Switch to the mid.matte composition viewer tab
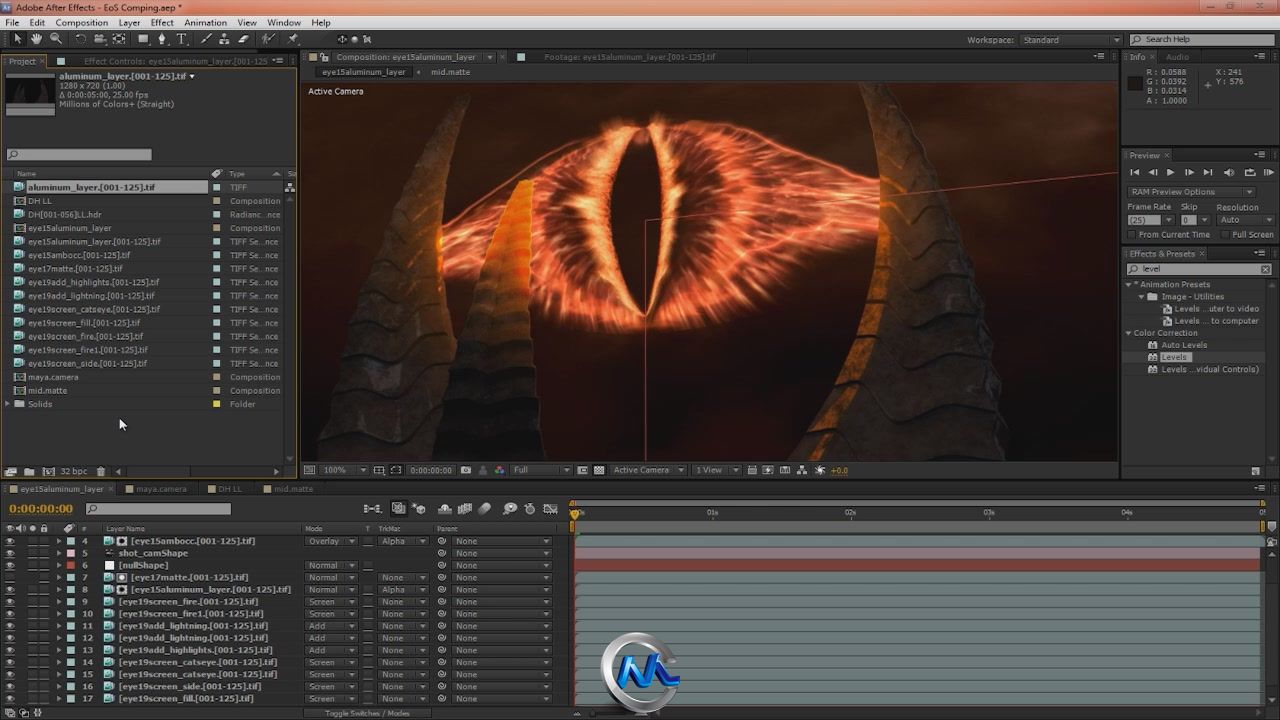The width and height of the screenshot is (1280, 720). pos(450,72)
